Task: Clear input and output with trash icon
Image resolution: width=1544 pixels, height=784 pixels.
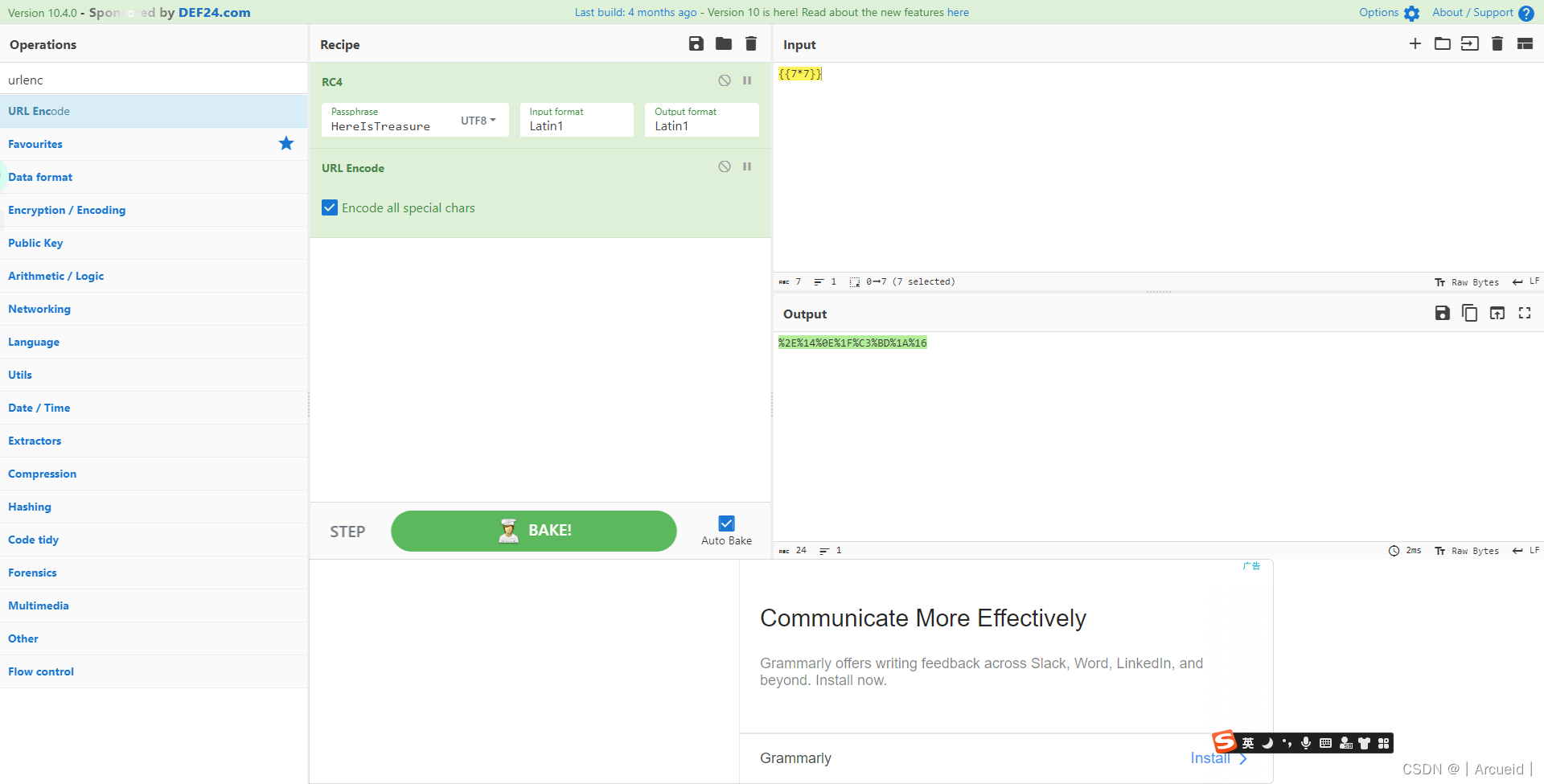Action: (x=1497, y=43)
